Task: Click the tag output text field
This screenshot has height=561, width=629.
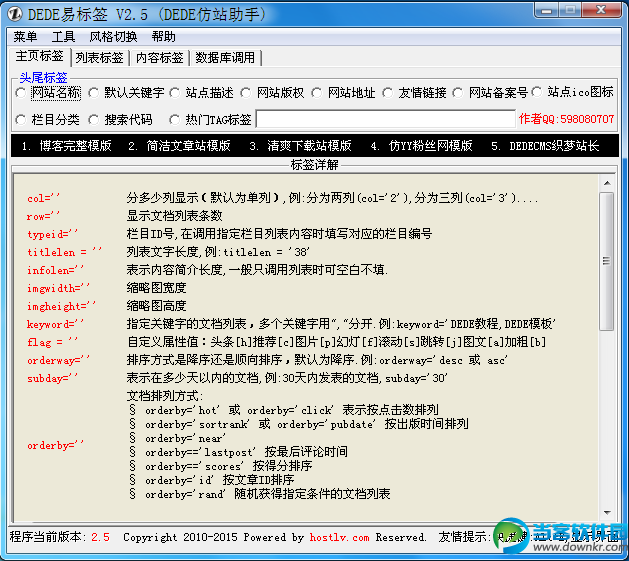Action: [386, 119]
